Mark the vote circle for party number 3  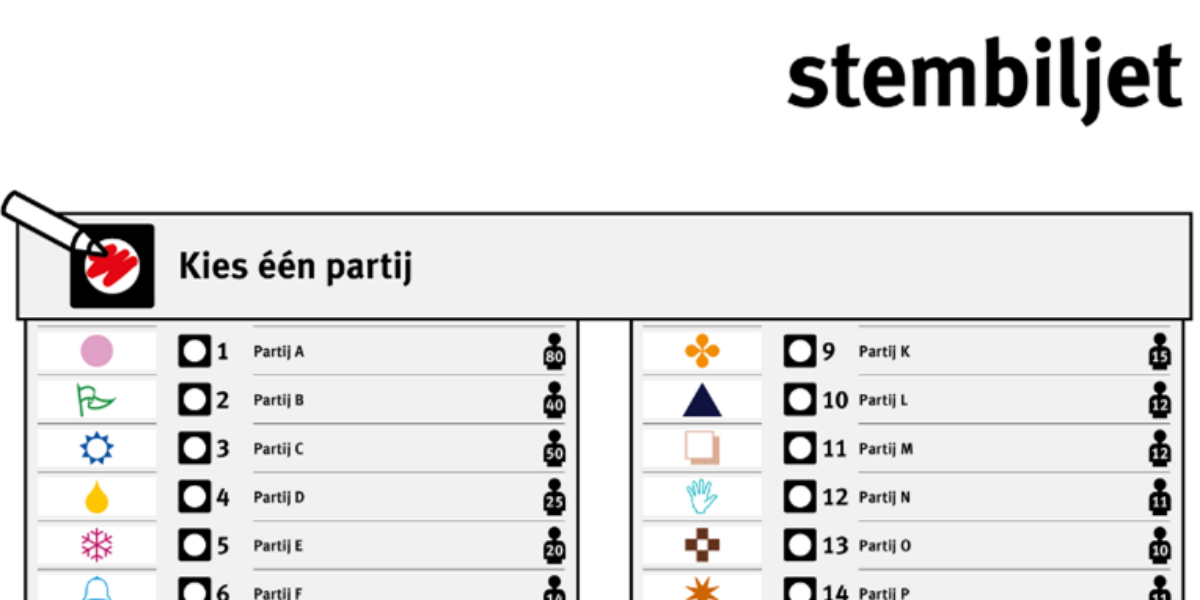(195, 448)
